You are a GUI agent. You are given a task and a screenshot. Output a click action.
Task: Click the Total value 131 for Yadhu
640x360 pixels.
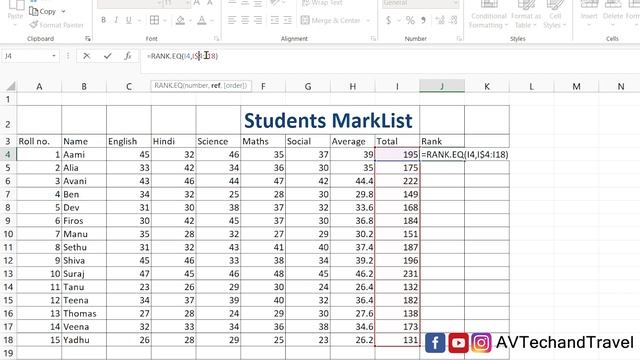tap(397, 340)
